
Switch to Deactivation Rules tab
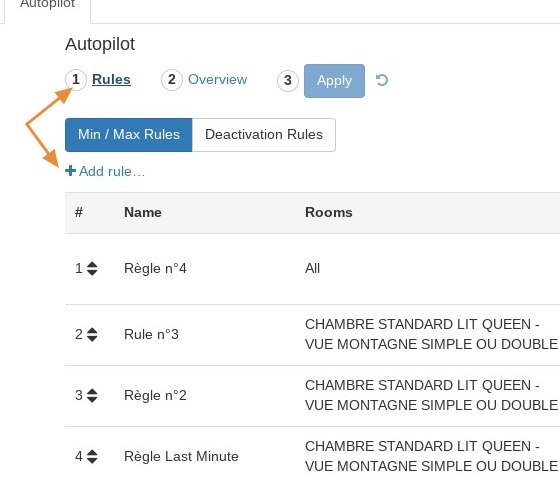point(264,135)
